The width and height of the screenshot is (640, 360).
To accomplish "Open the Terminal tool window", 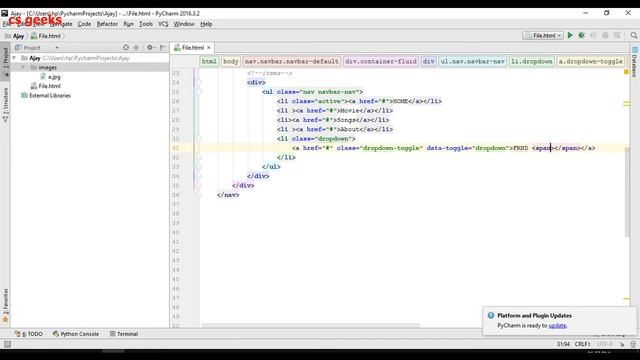I will pyautogui.click(x=124, y=334).
